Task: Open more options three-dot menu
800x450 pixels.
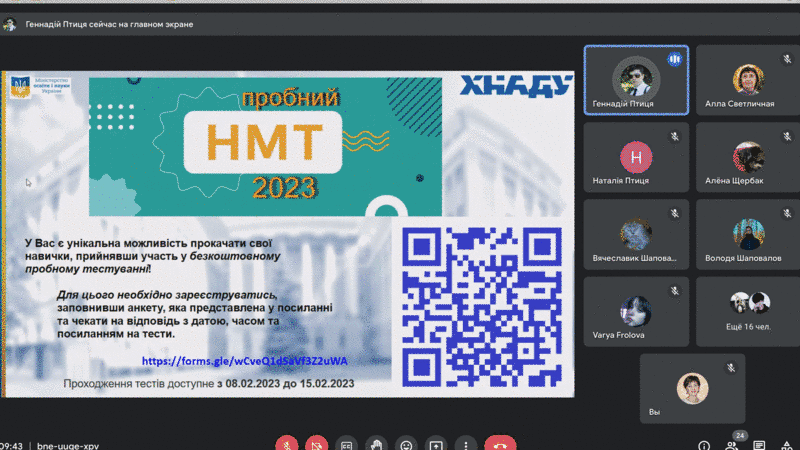Action: coord(466,445)
